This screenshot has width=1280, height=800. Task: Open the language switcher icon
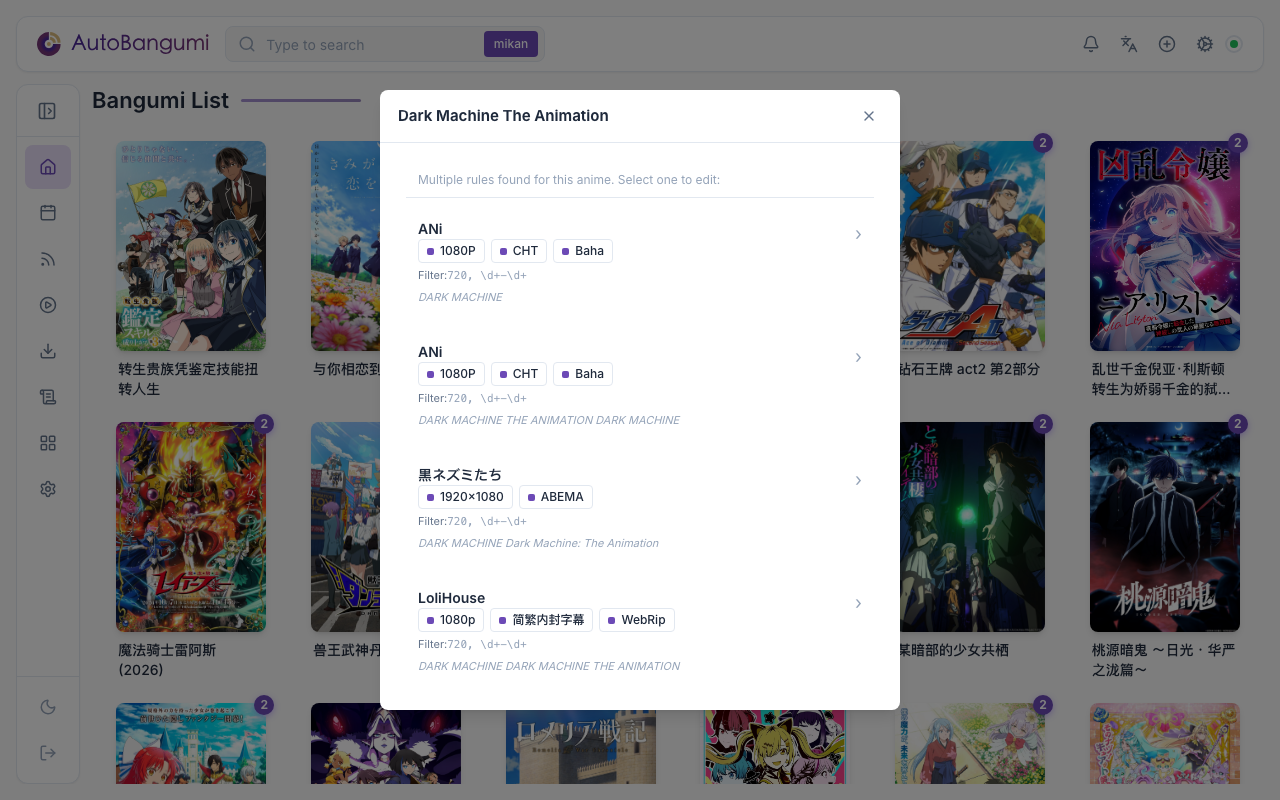point(1129,44)
